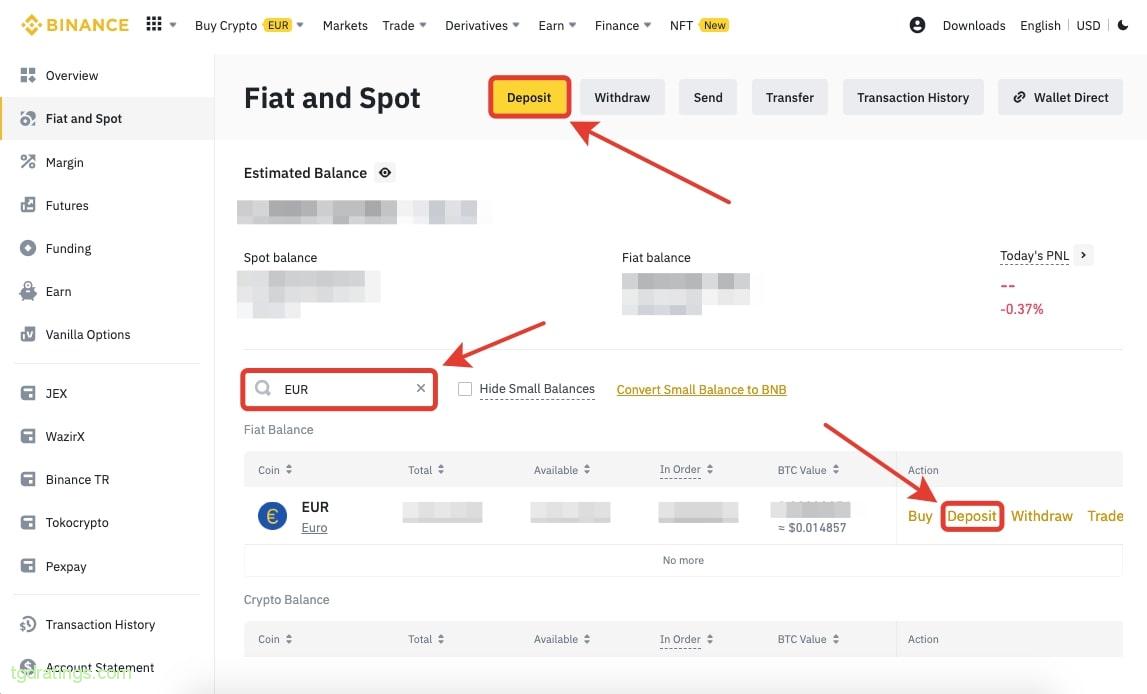Expand the apps grid dropdown arrow
Screen dimensions: 1147x694
click(x=173, y=25)
